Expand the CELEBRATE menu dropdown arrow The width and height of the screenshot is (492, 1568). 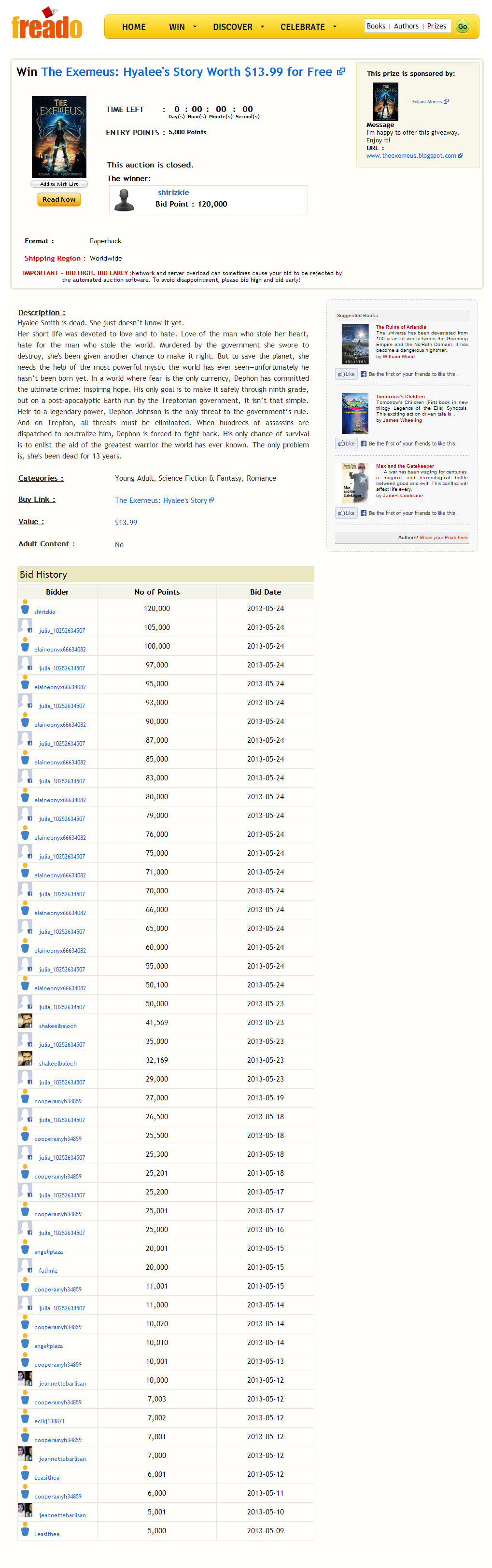[335, 27]
